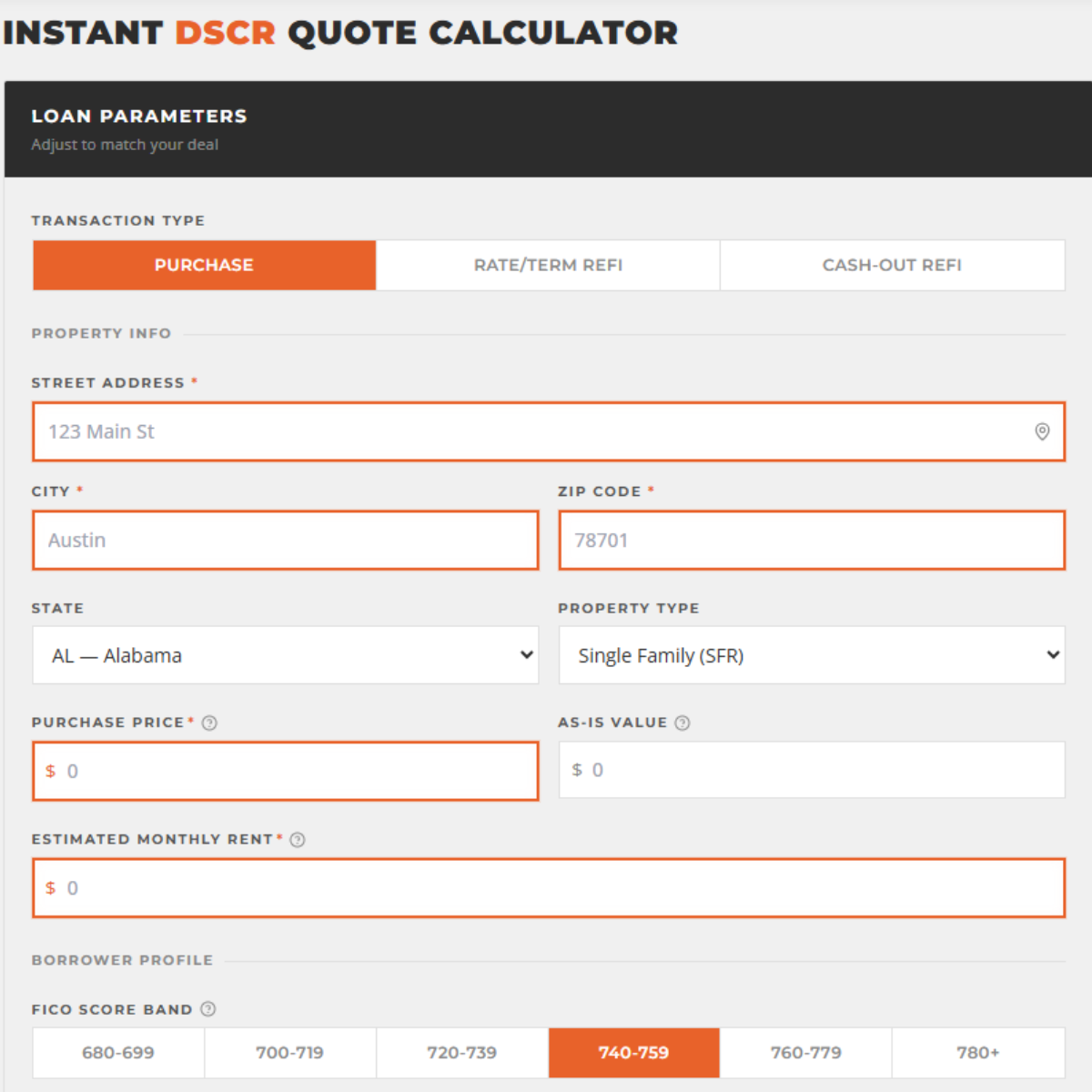Screen dimensions: 1092x1092
Task: Select the 700-719 FICO score band
Action: click(x=290, y=1053)
